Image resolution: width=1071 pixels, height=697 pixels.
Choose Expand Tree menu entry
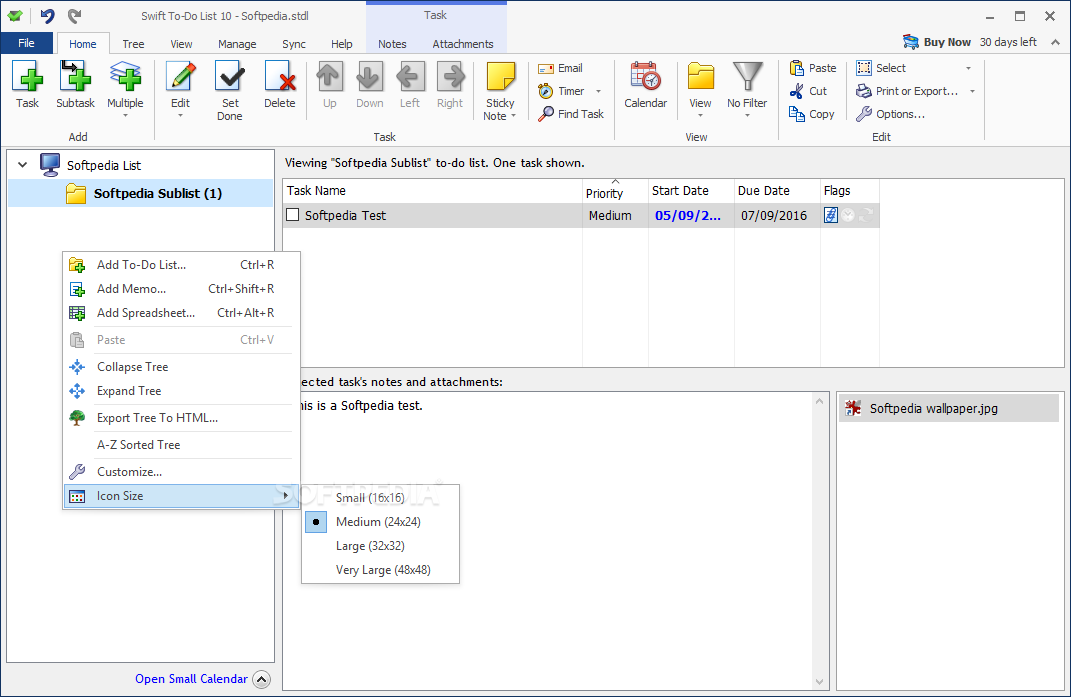point(181,391)
